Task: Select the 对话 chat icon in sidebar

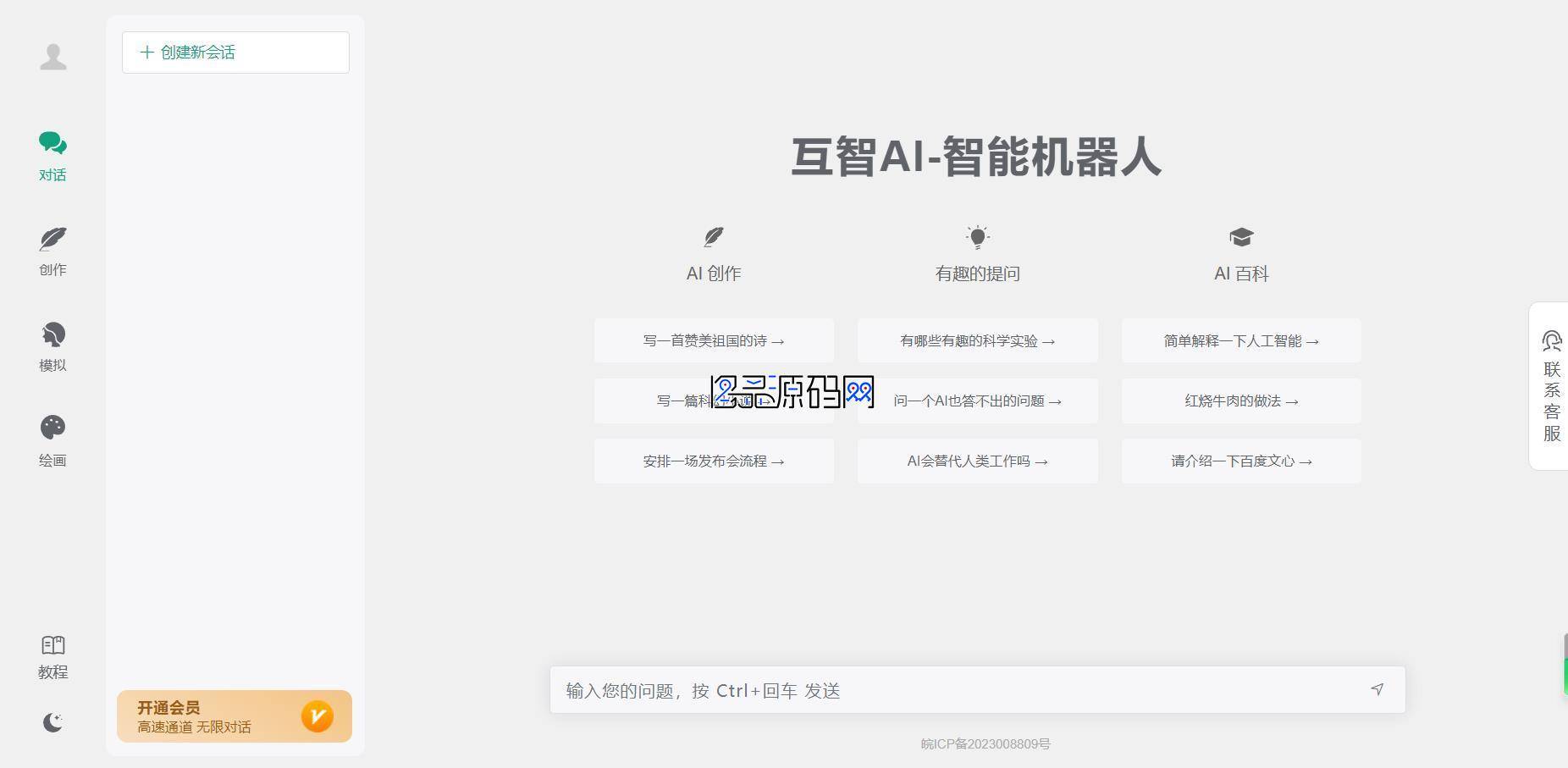Action: click(52, 143)
